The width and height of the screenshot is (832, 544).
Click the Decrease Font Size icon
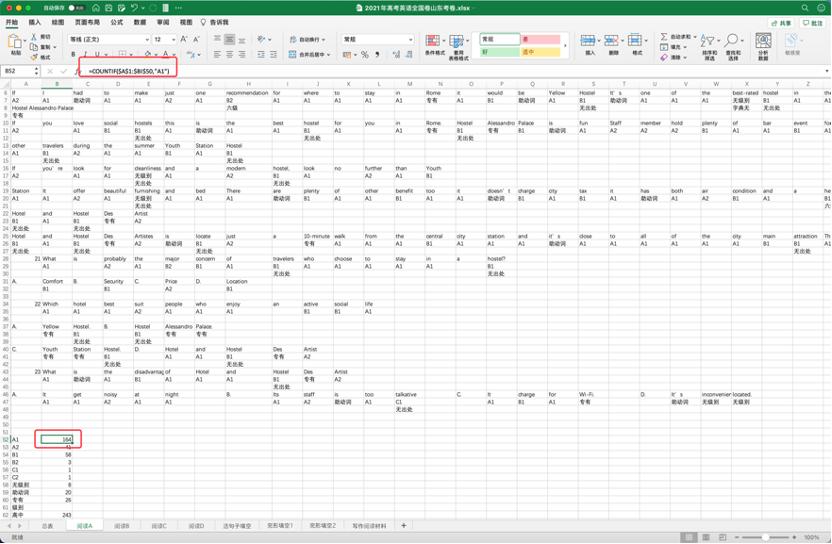pos(196,39)
